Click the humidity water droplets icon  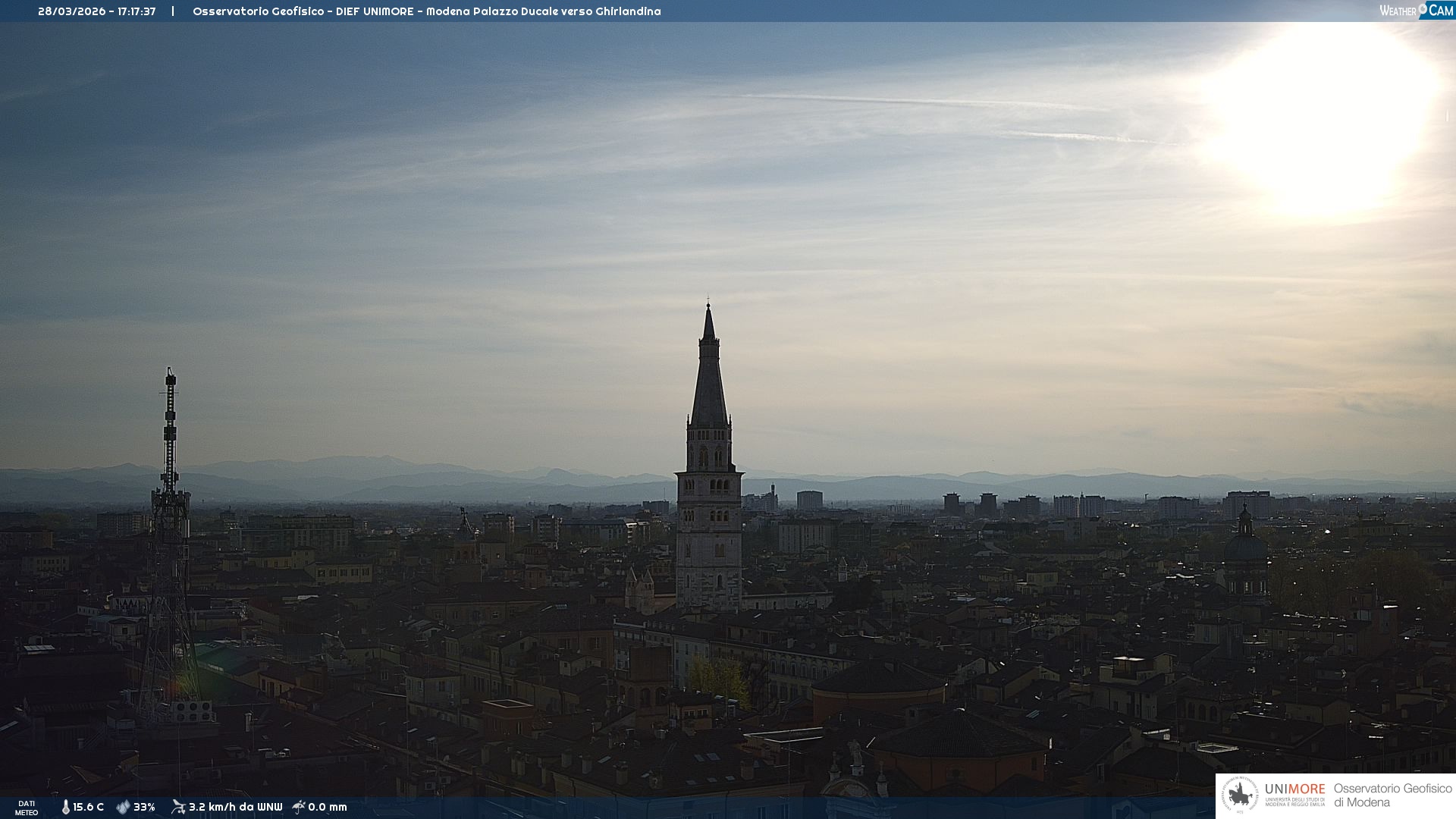[x=123, y=807]
